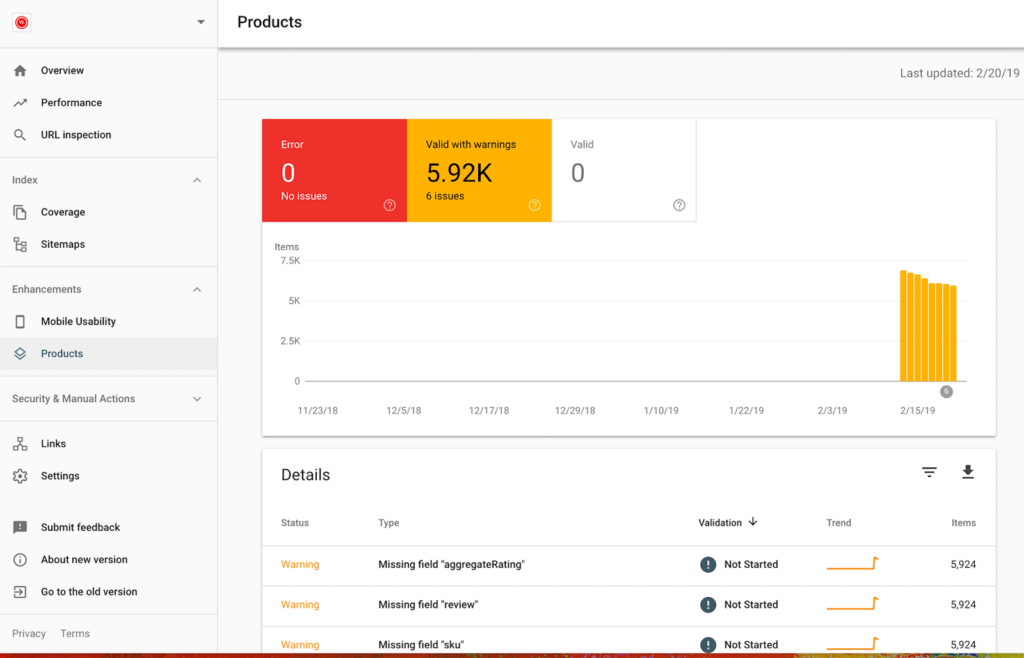Screen dimensions: 1024x658
Task: Toggle the red Error status card
Action: point(334,170)
